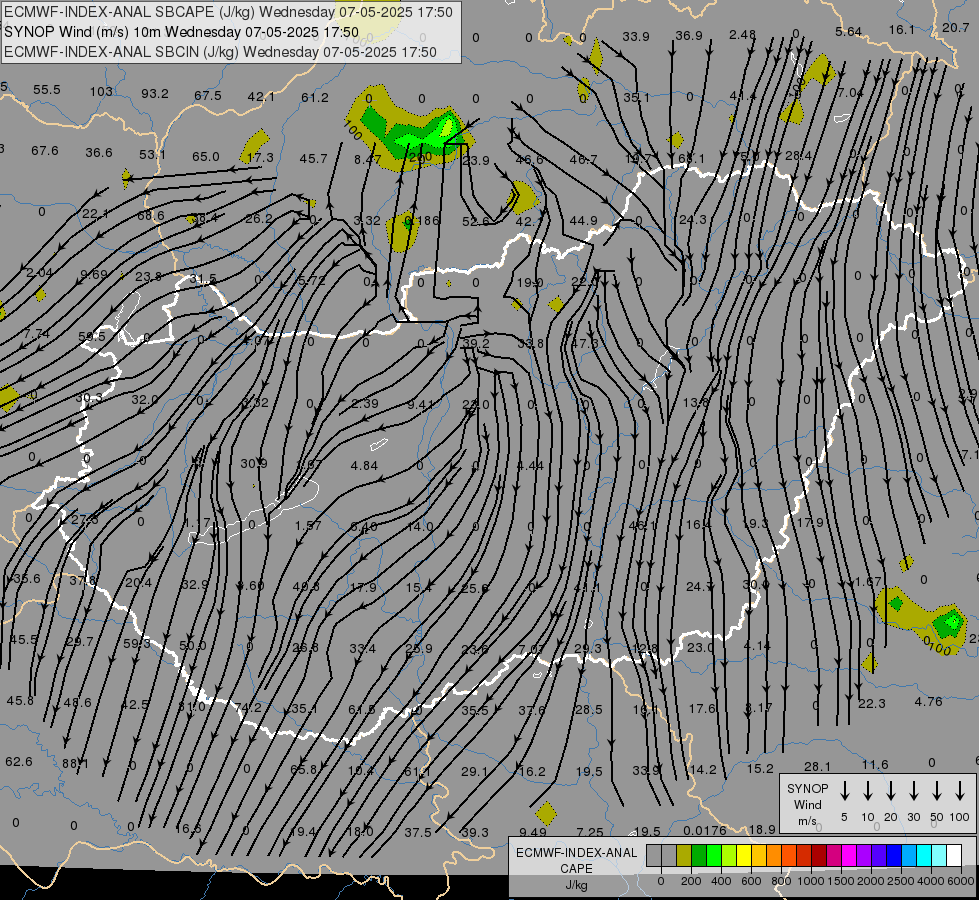This screenshot has height=900, width=979.
Task: Click the 1000 tick label on CAPE scale
Action: point(810,881)
